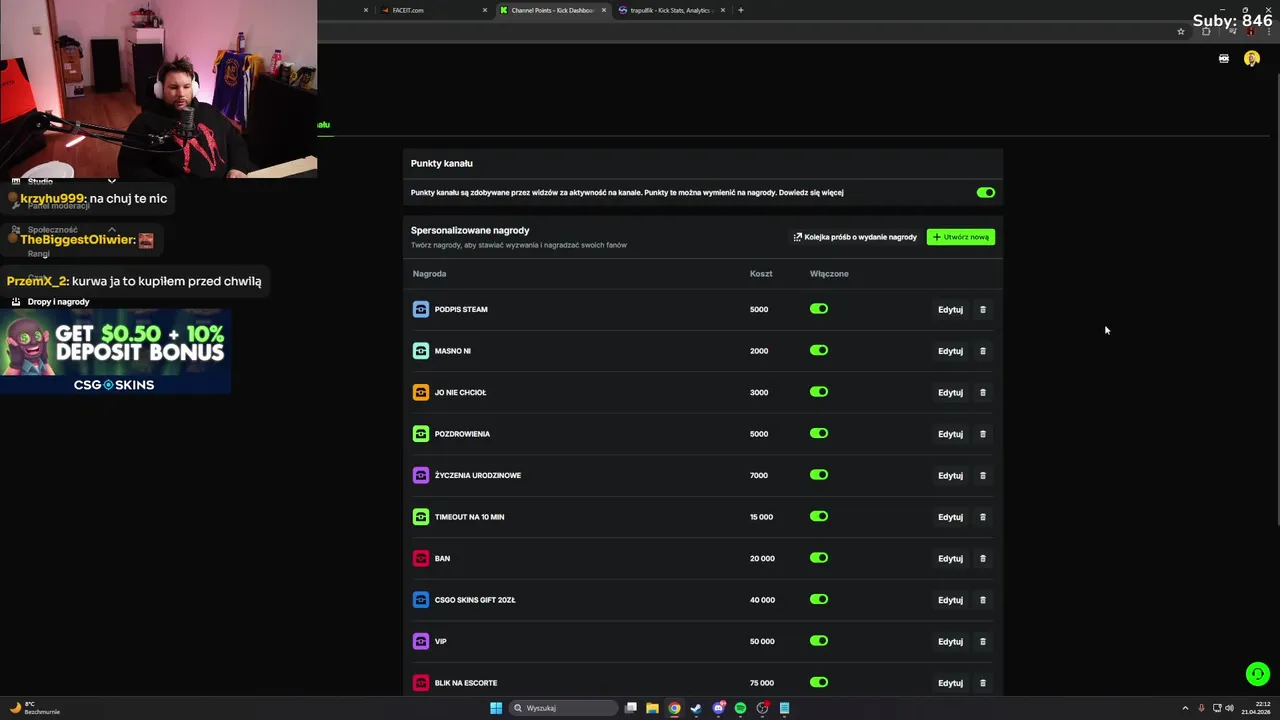Create a new reward with Utwórz nową
The image size is (1280, 720).
click(961, 237)
